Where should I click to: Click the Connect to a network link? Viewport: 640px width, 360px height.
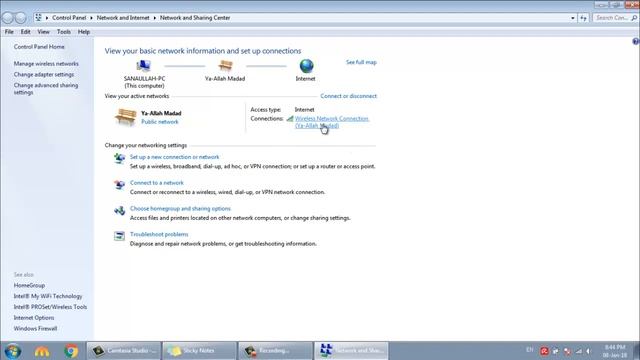[157, 183]
